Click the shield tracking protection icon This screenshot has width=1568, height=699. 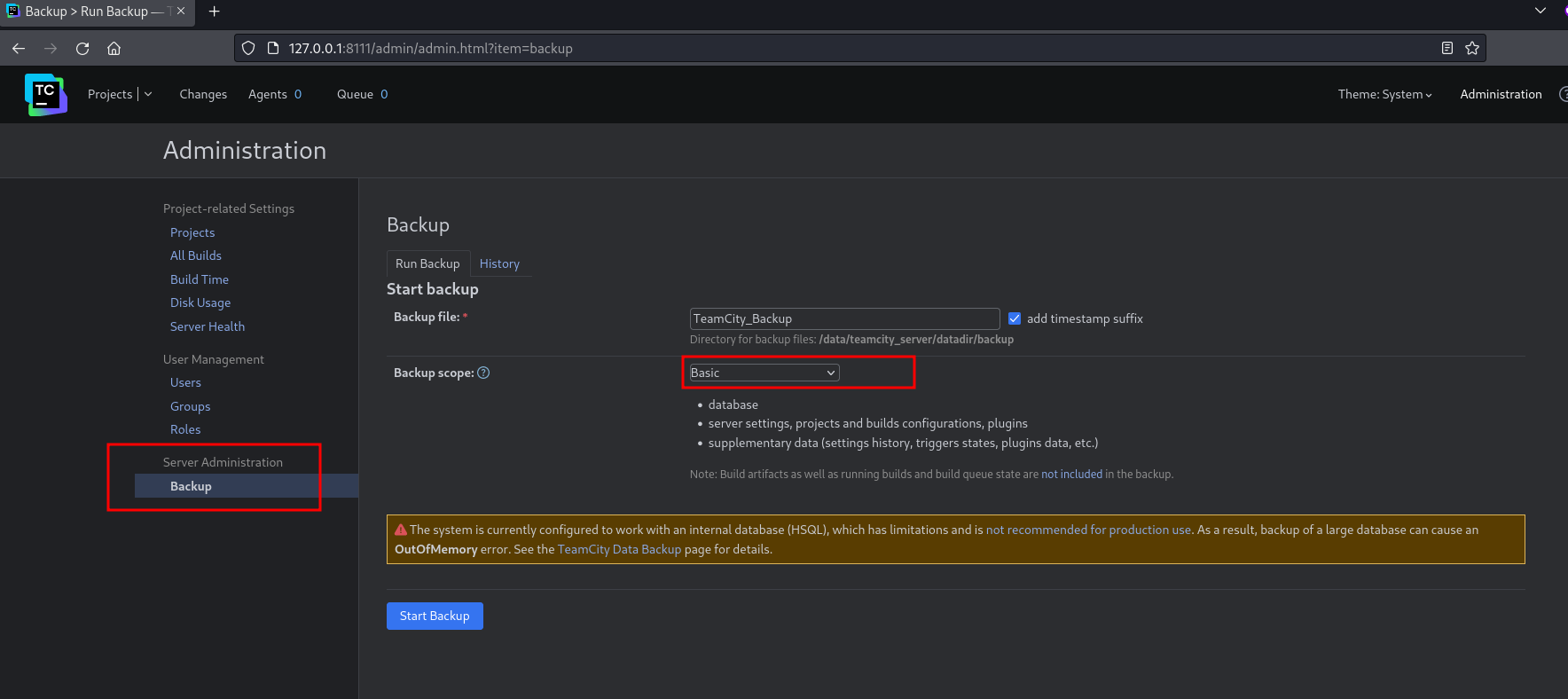[248, 49]
